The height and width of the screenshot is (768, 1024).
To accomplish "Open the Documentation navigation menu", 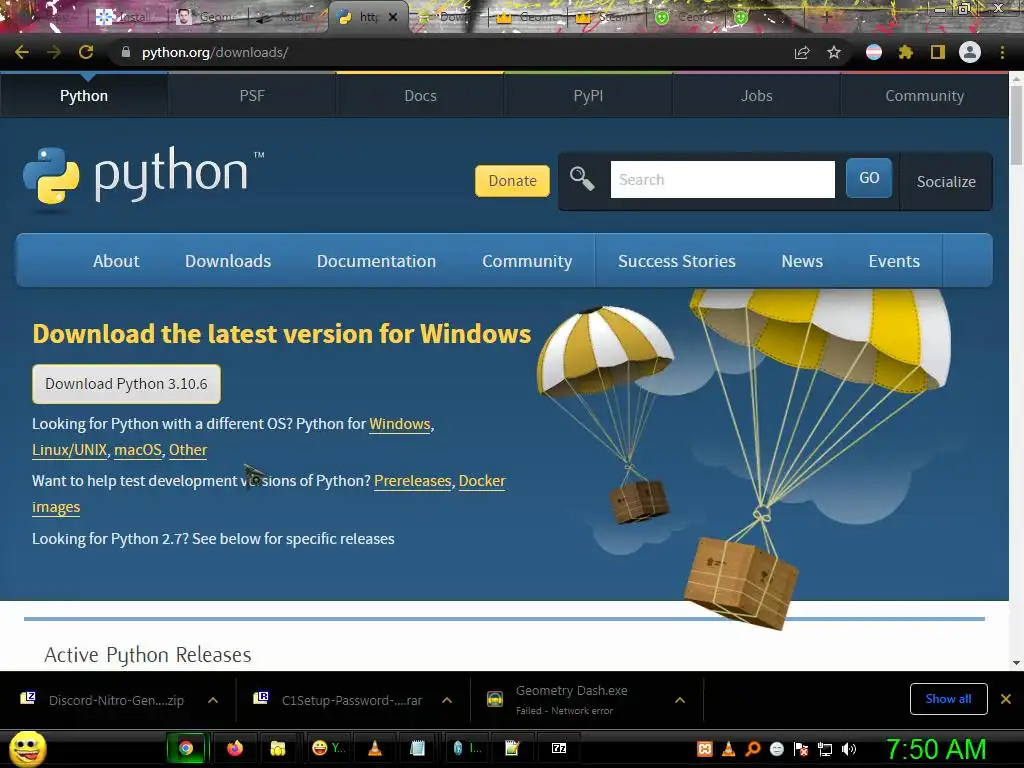I will pos(376,261).
